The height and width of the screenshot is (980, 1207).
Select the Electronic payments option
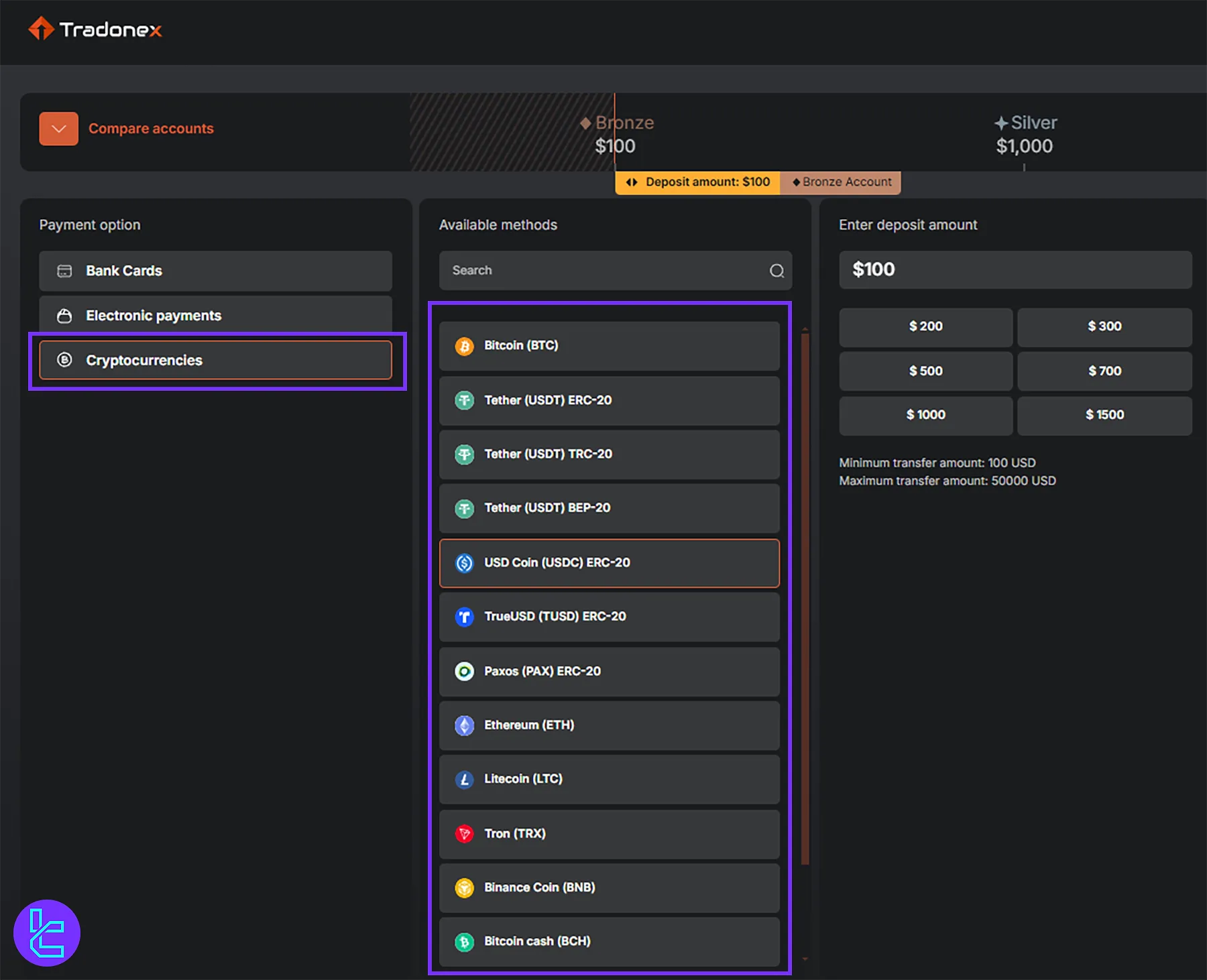click(215, 316)
